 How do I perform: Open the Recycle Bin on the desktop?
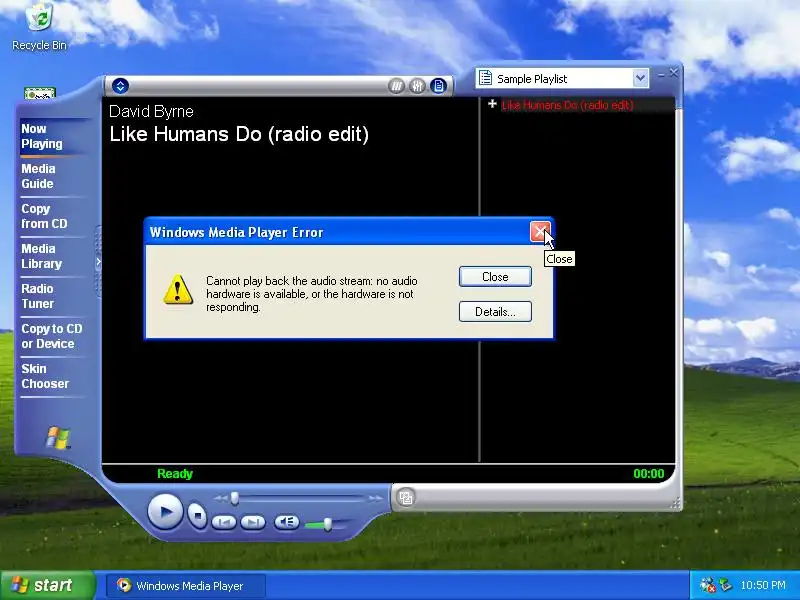click(x=39, y=26)
